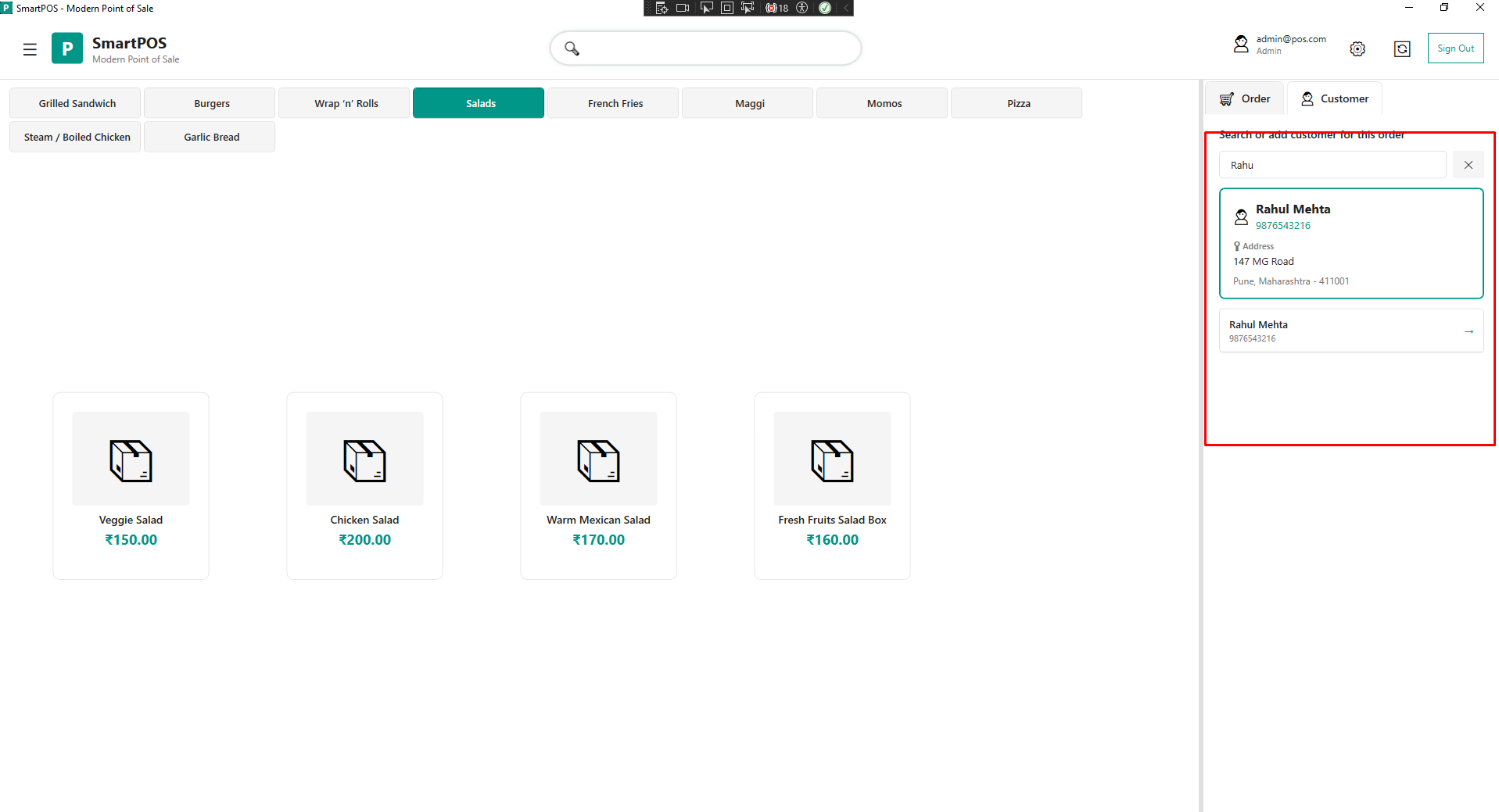Click the refresh sync icon
The height and width of the screenshot is (812, 1499).
(1402, 48)
